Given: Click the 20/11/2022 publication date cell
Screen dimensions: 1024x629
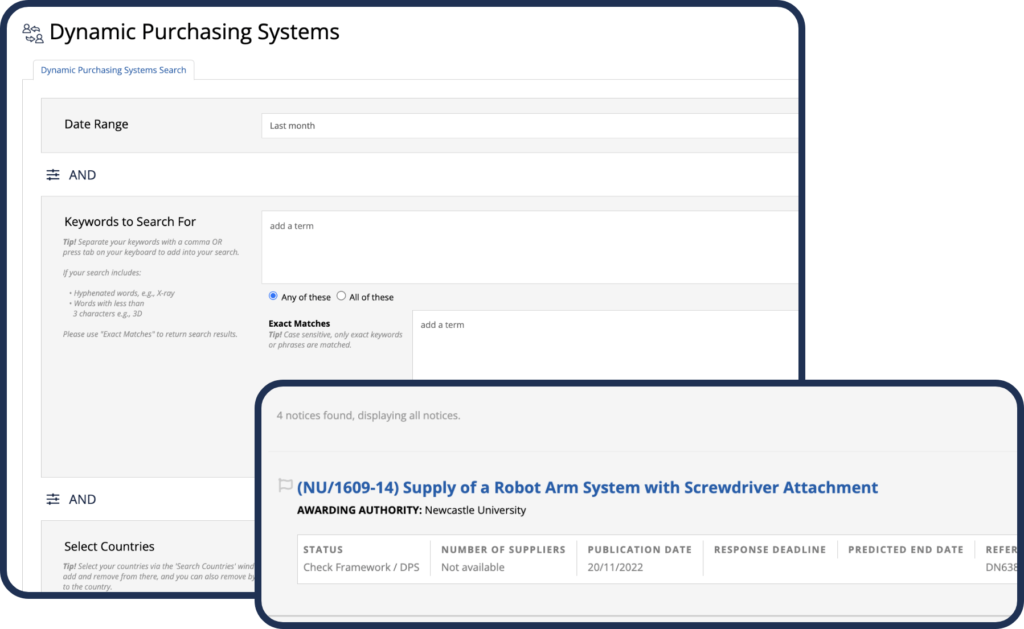Looking at the screenshot, I should coord(616,567).
